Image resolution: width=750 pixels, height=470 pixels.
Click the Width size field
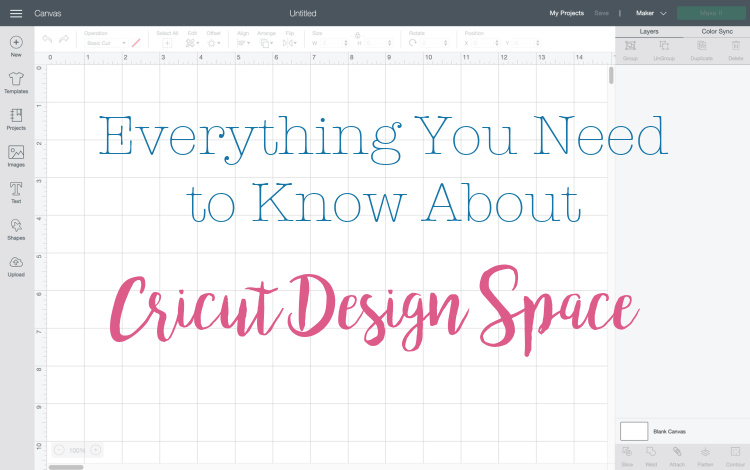[334, 43]
